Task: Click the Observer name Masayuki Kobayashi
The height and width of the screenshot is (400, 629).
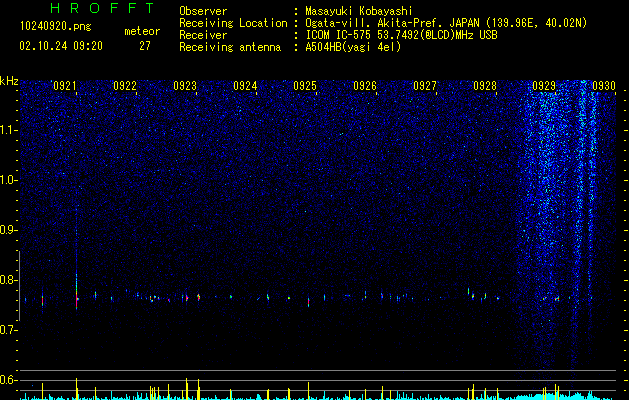Action: tap(359, 11)
